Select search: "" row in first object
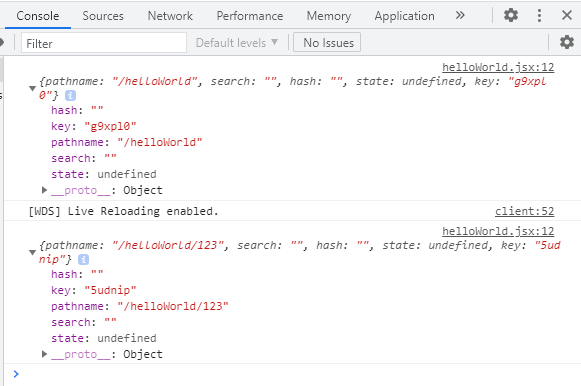 pyautogui.click(x=84, y=158)
